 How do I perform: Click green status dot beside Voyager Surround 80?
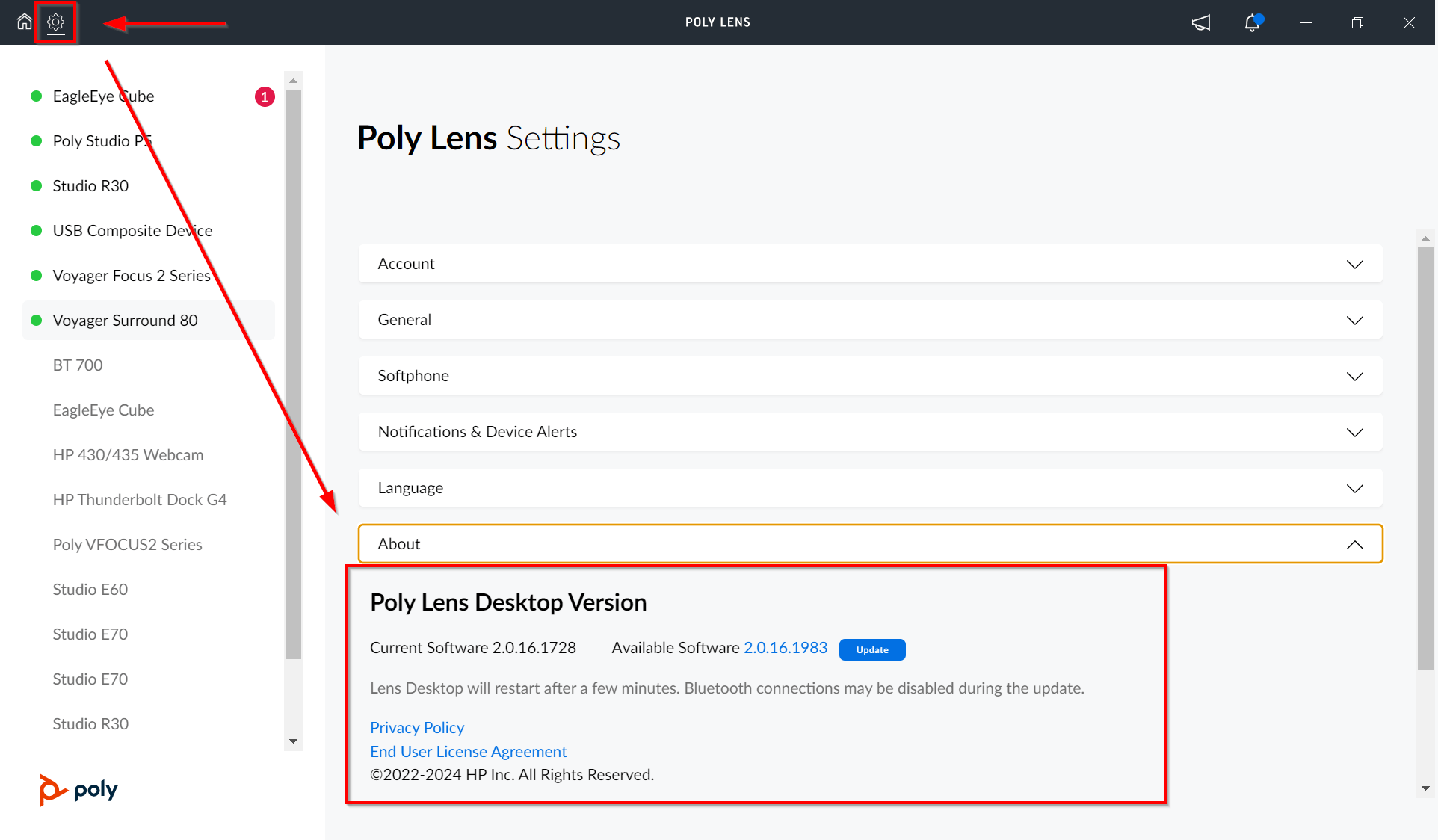point(36,320)
